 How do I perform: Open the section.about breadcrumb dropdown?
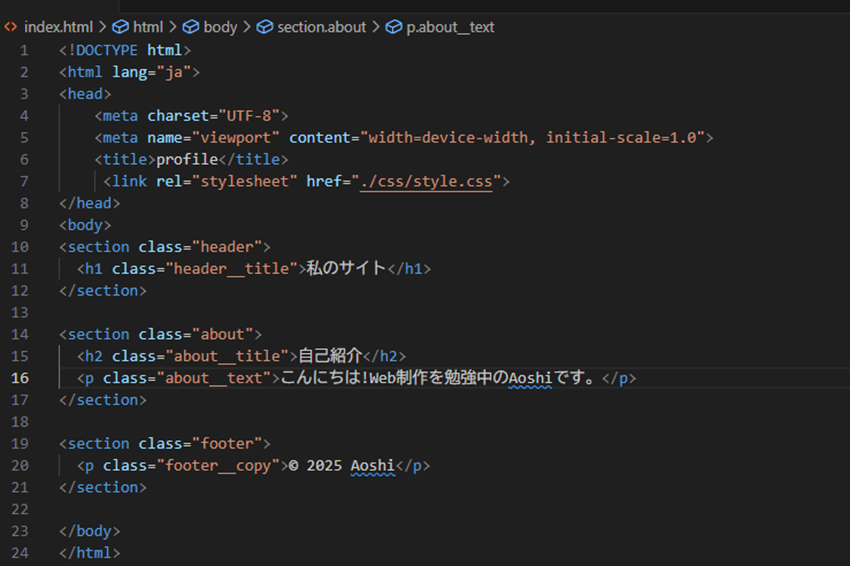pyautogui.click(x=322, y=27)
